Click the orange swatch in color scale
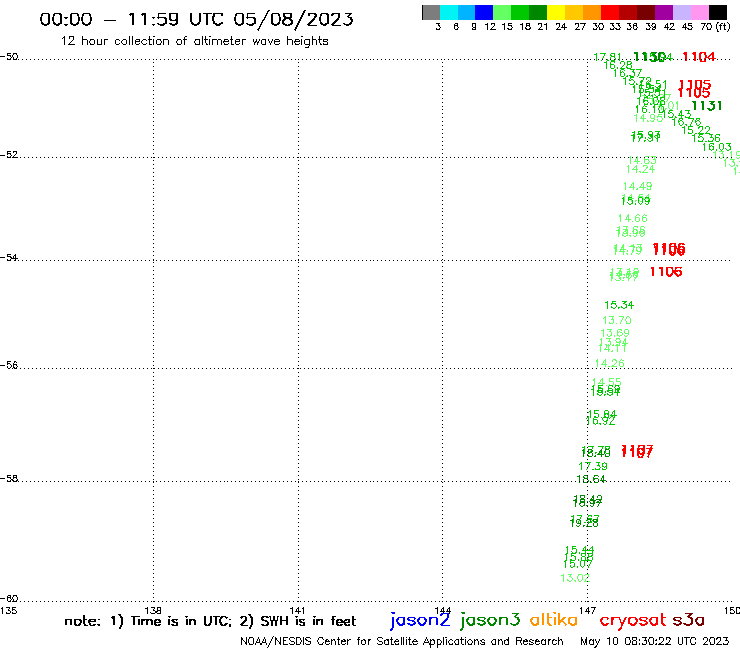This screenshot has width=740, height=650. (592, 12)
